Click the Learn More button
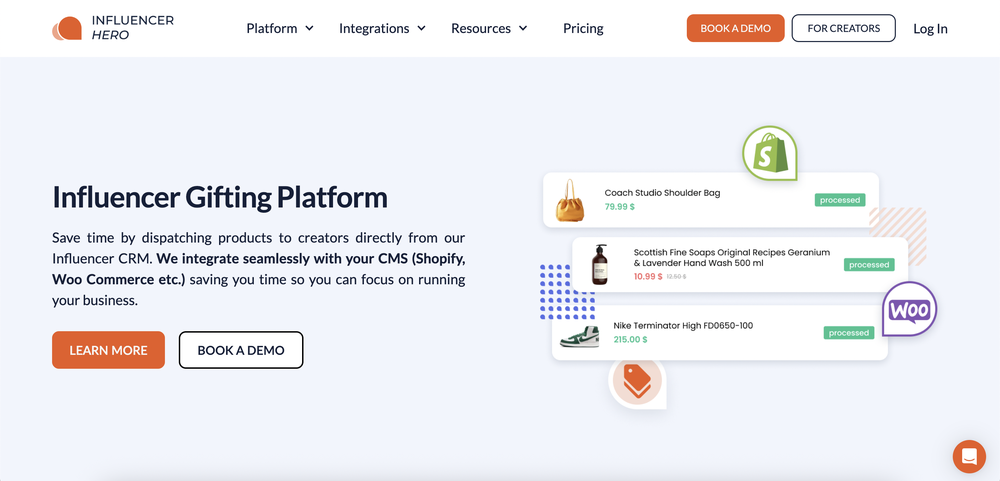 coord(108,350)
